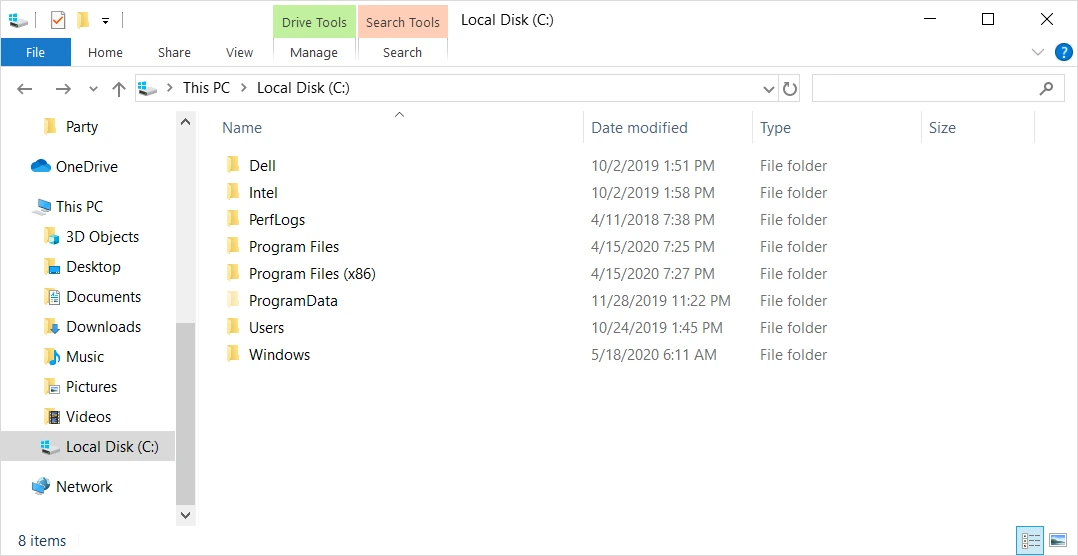Click the navigation pane scroll up arrow
This screenshot has height=556, width=1078.
click(186, 122)
